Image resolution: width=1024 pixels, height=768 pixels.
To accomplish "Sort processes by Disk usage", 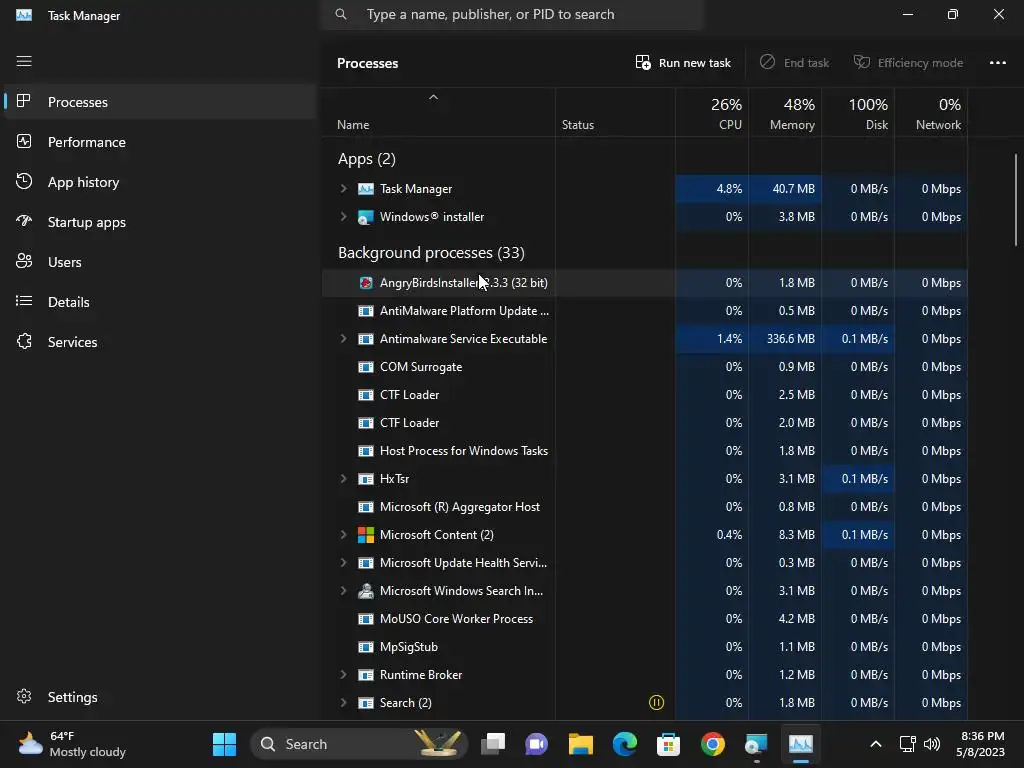I will tap(858, 114).
